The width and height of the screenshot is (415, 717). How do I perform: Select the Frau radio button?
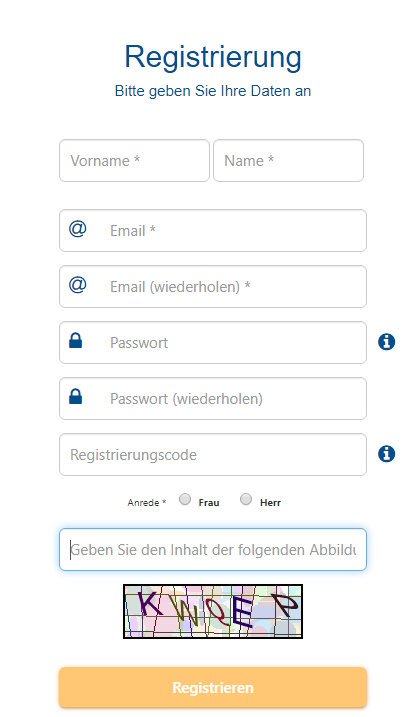pos(185,499)
